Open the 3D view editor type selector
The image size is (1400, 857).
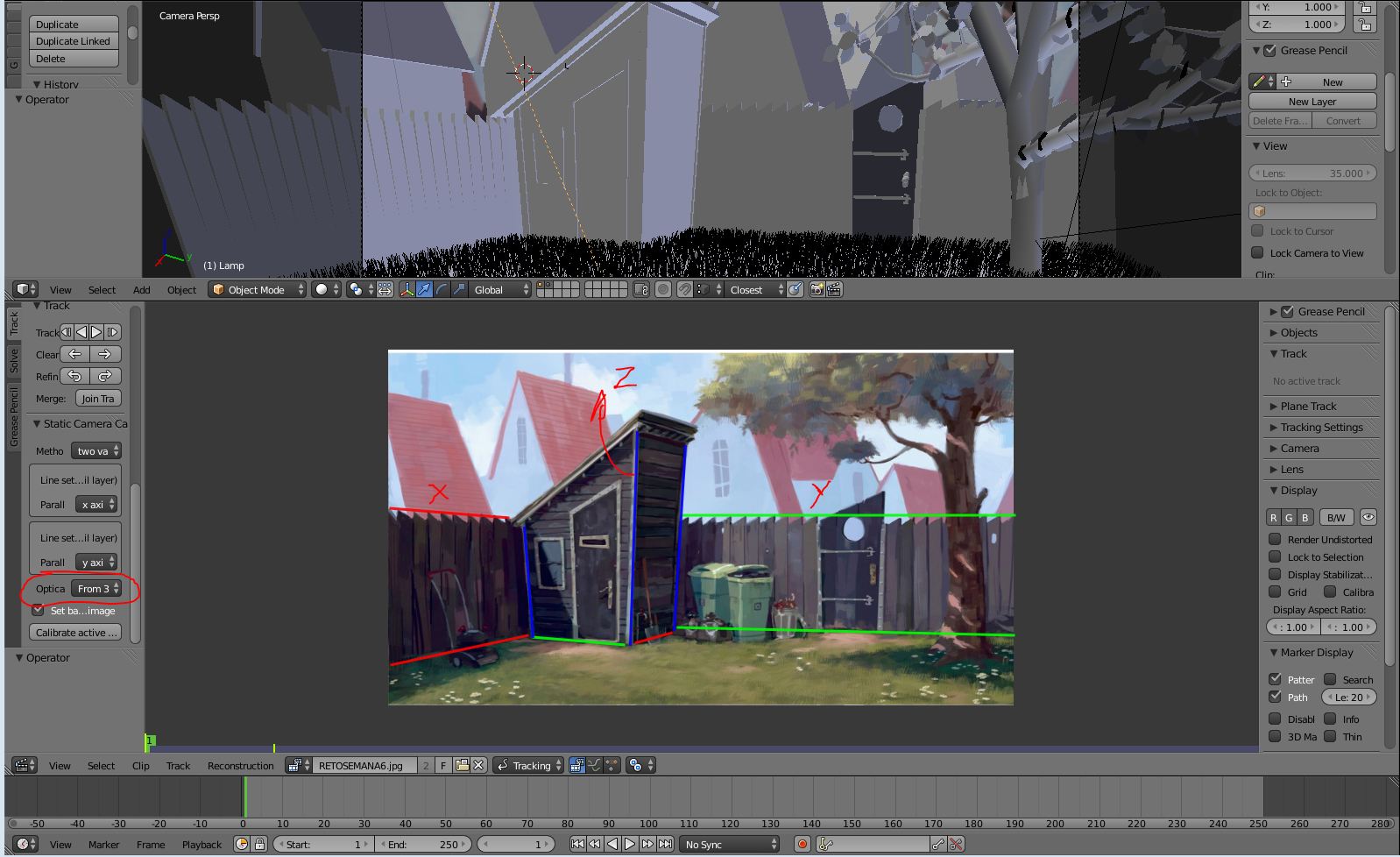(25, 289)
